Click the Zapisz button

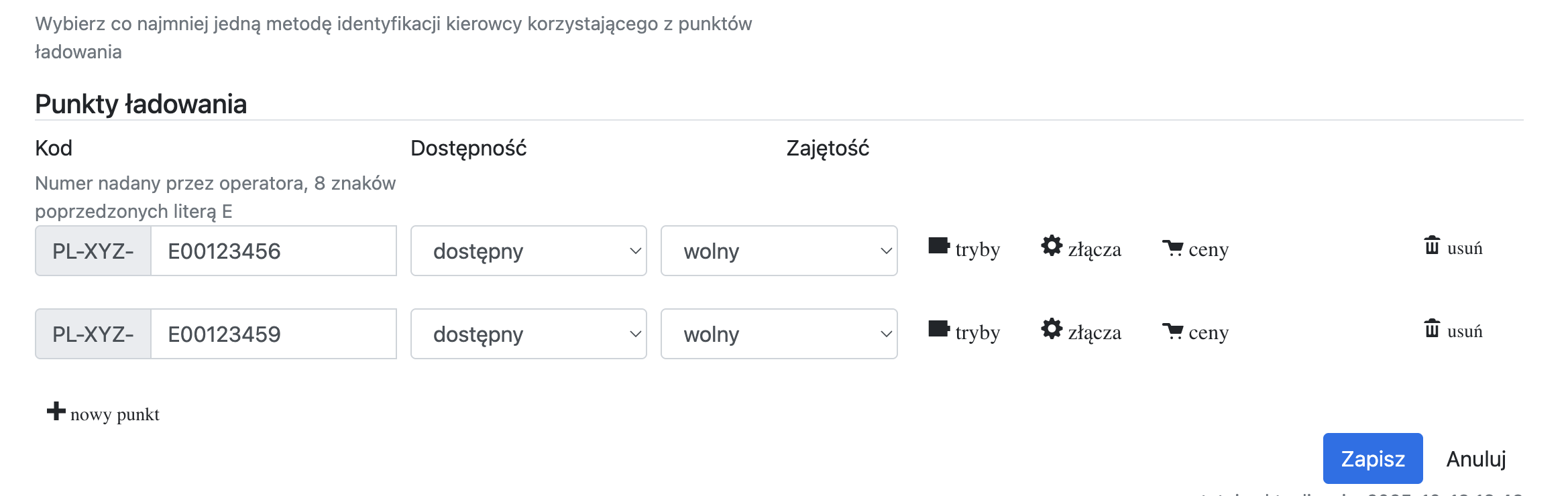point(1372,458)
